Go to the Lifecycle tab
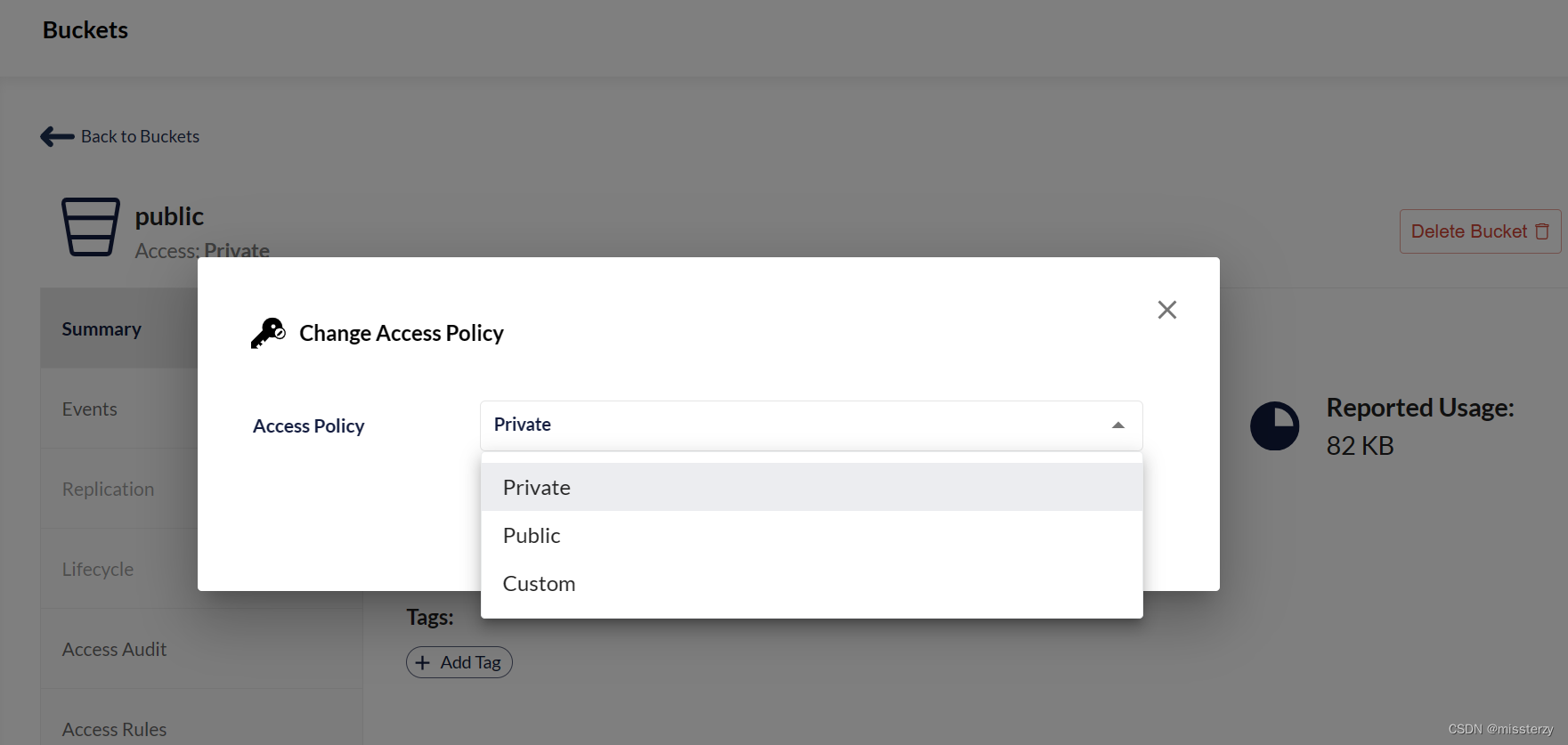The width and height of the screenshot is (1568, 745). pyautogui.click(x=98, y=570)
